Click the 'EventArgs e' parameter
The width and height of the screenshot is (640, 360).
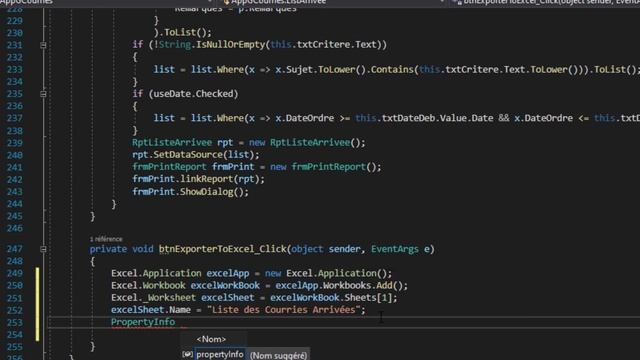click(400, 249)
